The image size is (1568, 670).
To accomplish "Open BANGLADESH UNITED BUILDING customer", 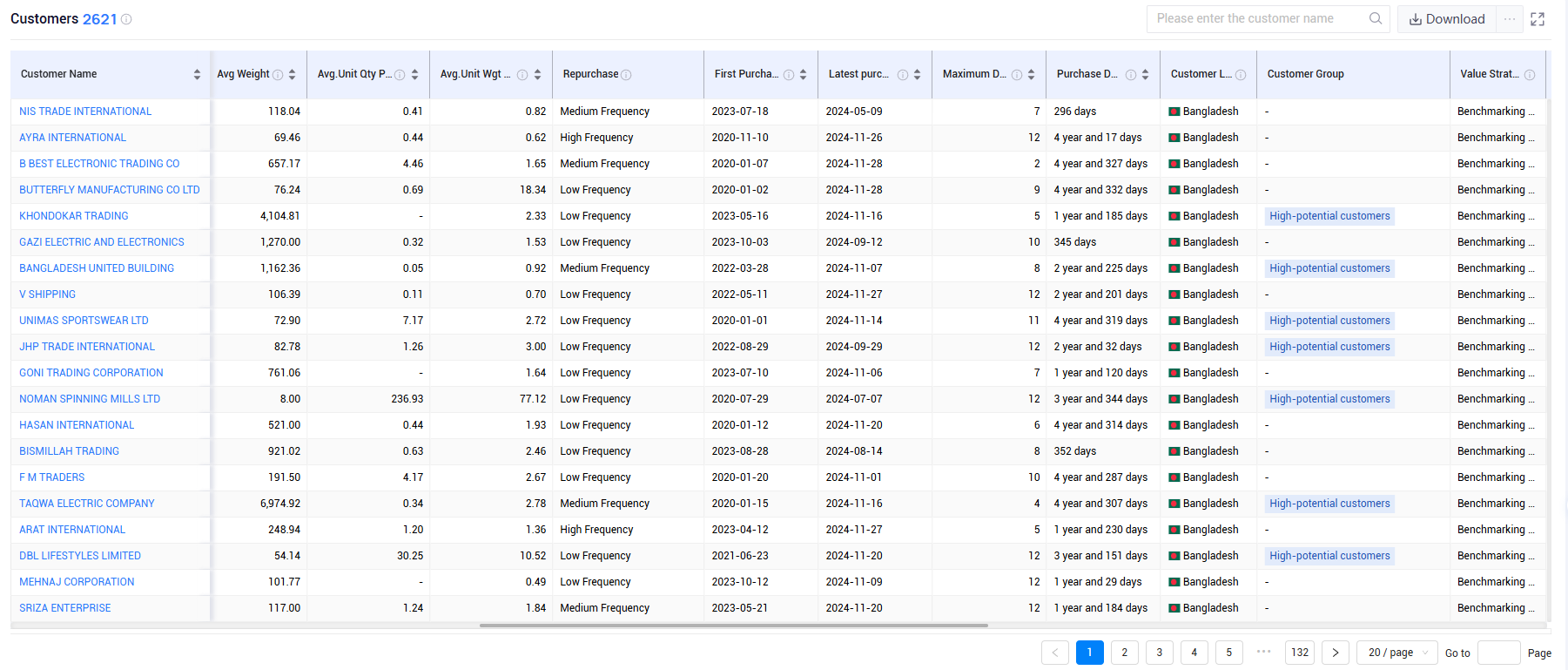I will (x=97, y=268).
